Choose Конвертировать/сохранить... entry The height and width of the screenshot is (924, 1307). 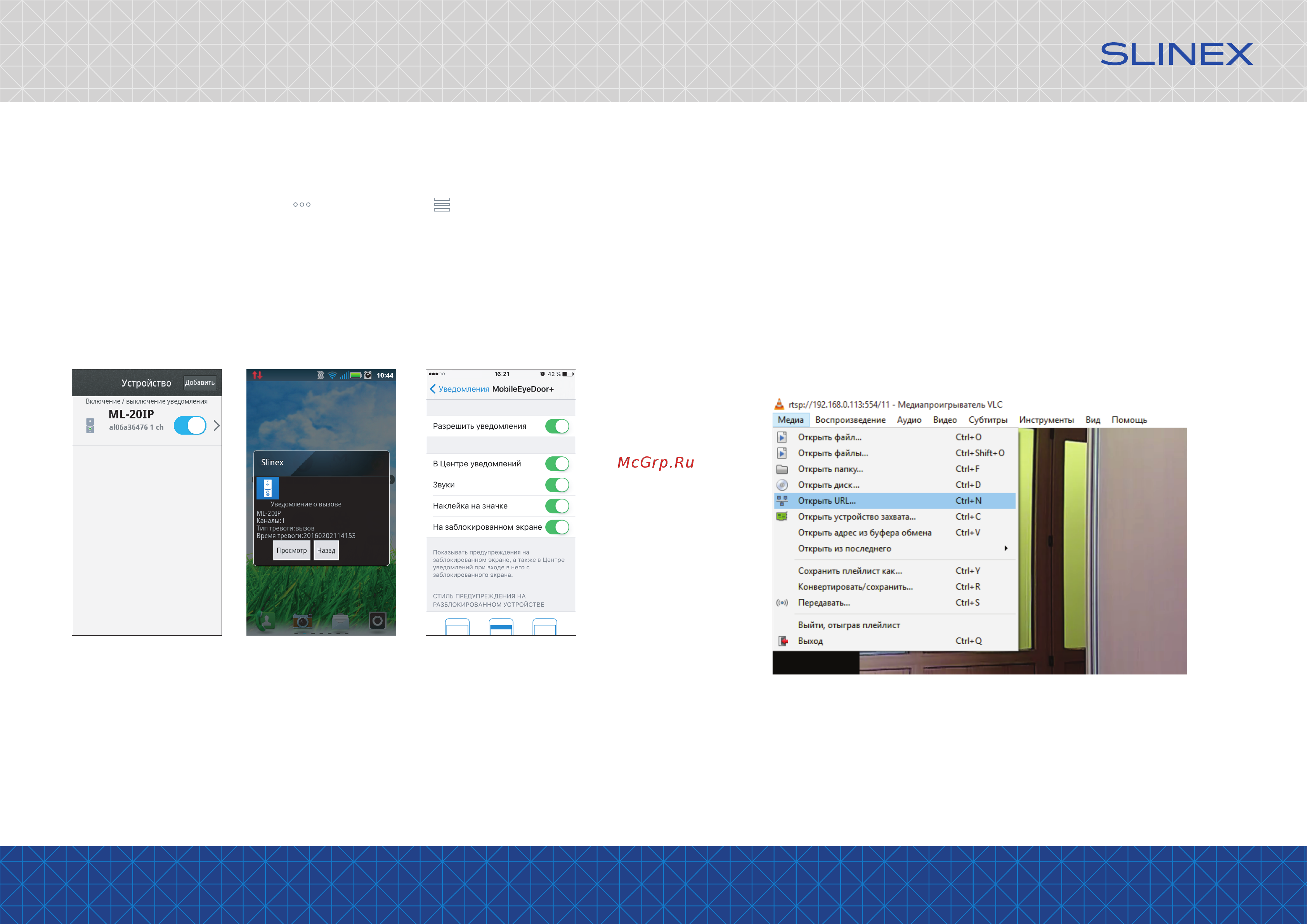tap(894, 586)
